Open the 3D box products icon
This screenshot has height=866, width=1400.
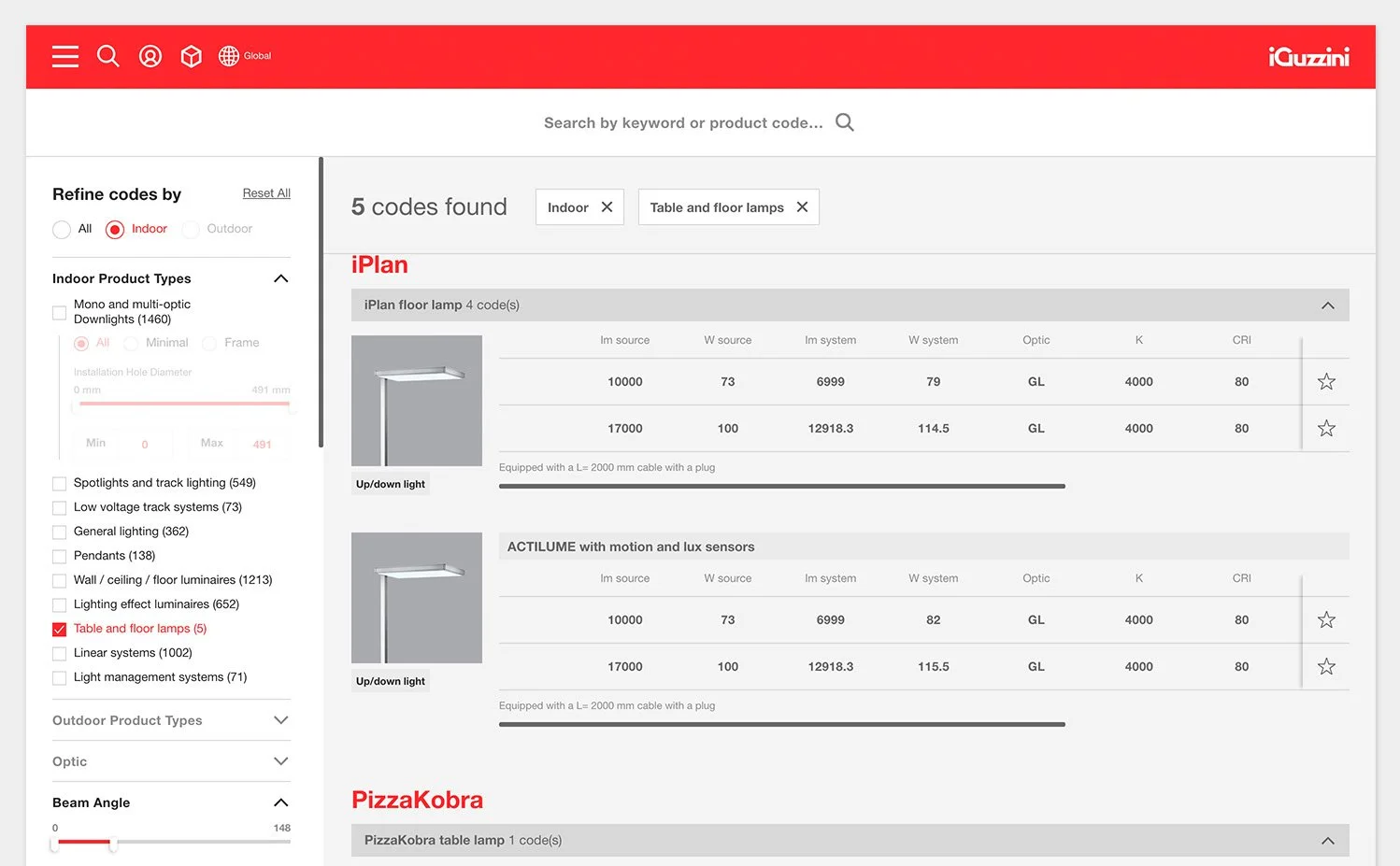[191, 56]
